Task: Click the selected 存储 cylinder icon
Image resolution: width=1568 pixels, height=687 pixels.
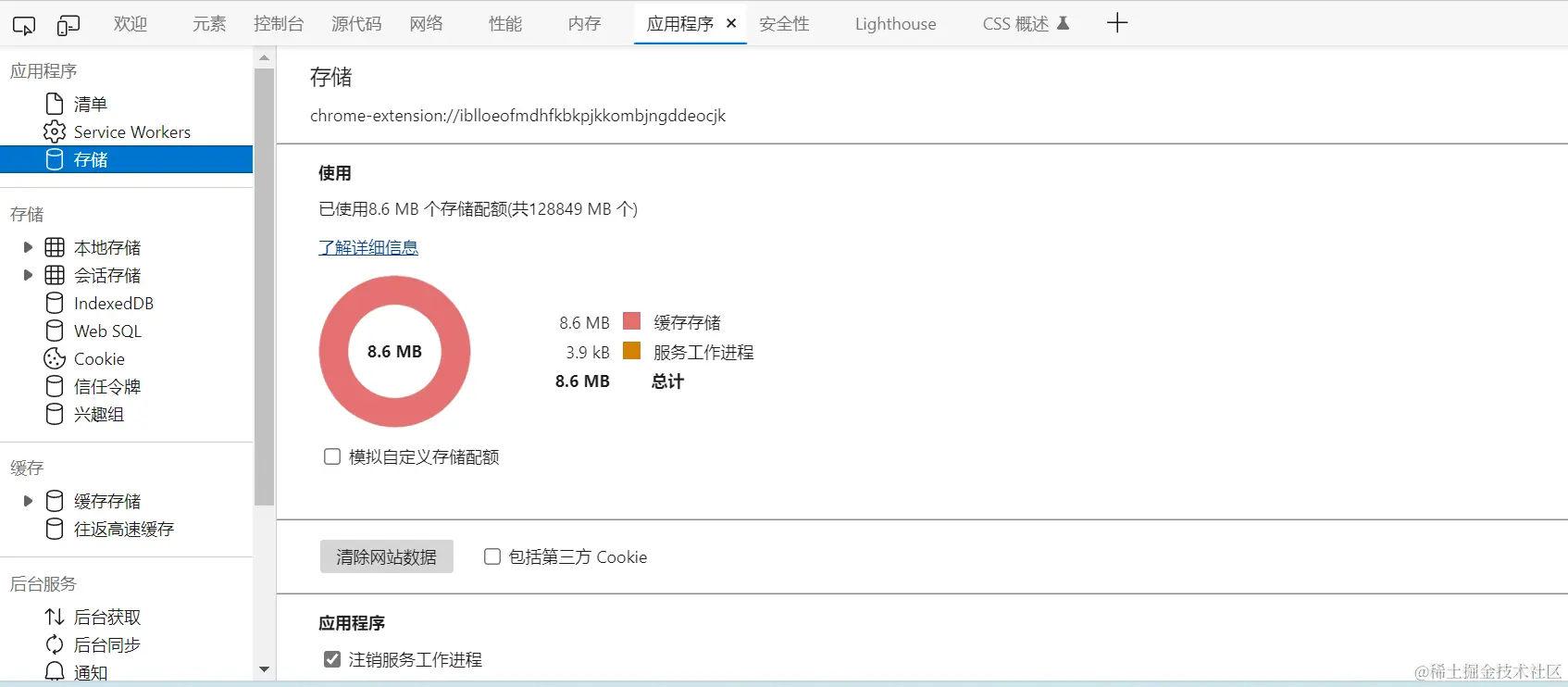Action: (55, 159)
